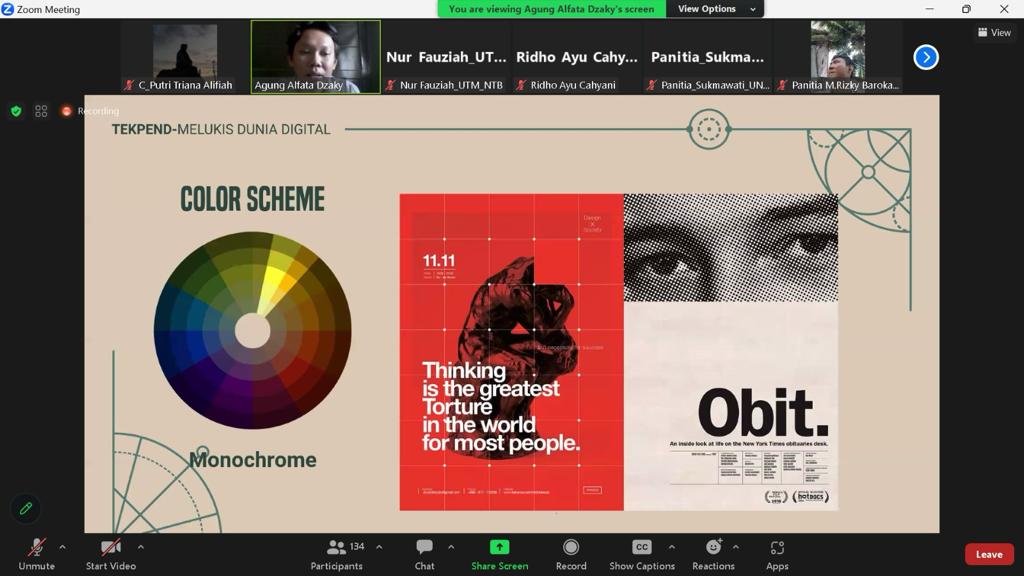Image resolution: width=1024 pixels, height=576 pixels.
Task: Expand the View Options dropdown
Action: (x=715, y=9)
